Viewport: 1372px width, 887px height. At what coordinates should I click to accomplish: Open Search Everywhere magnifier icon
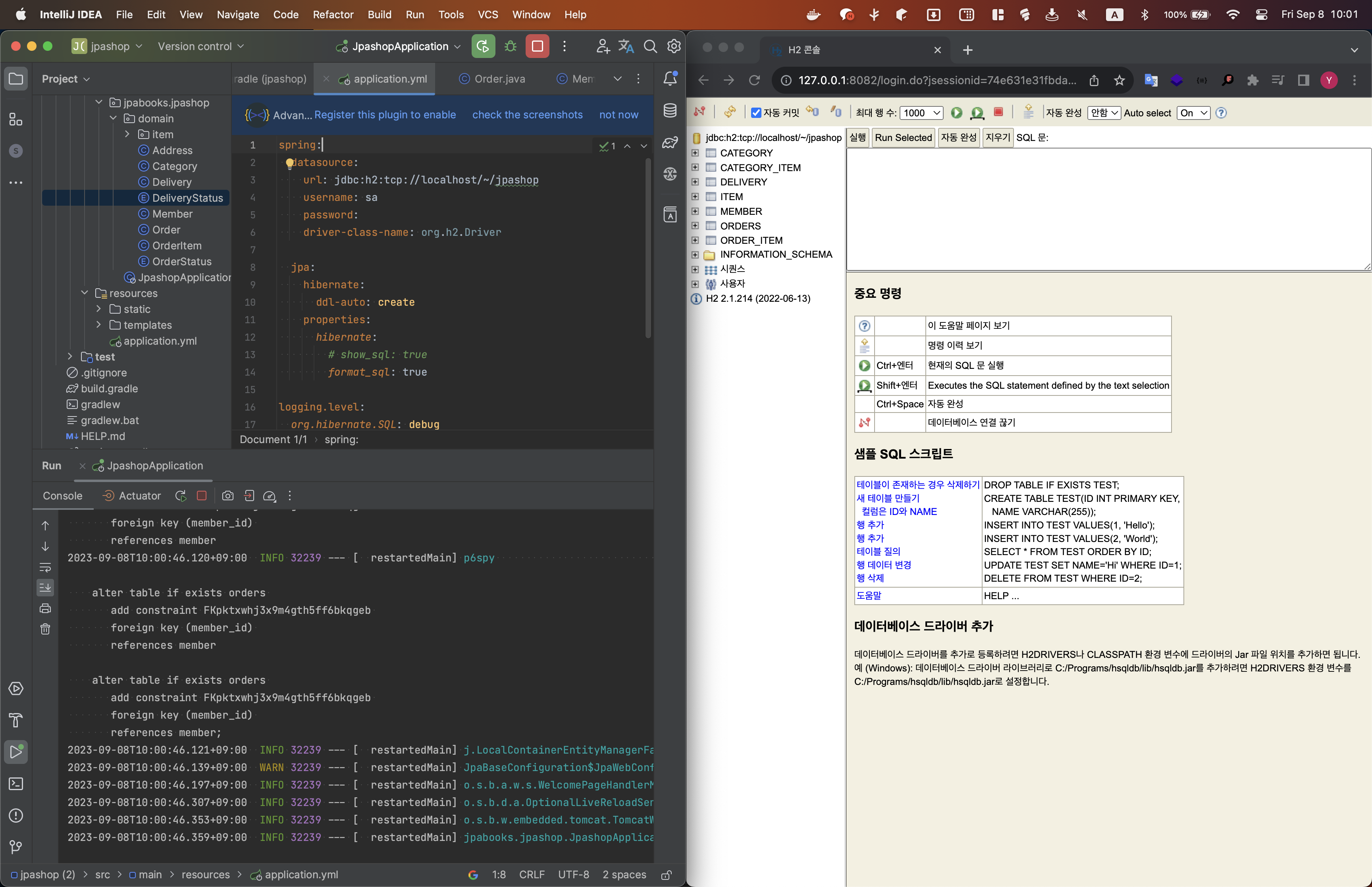[650, 46]
